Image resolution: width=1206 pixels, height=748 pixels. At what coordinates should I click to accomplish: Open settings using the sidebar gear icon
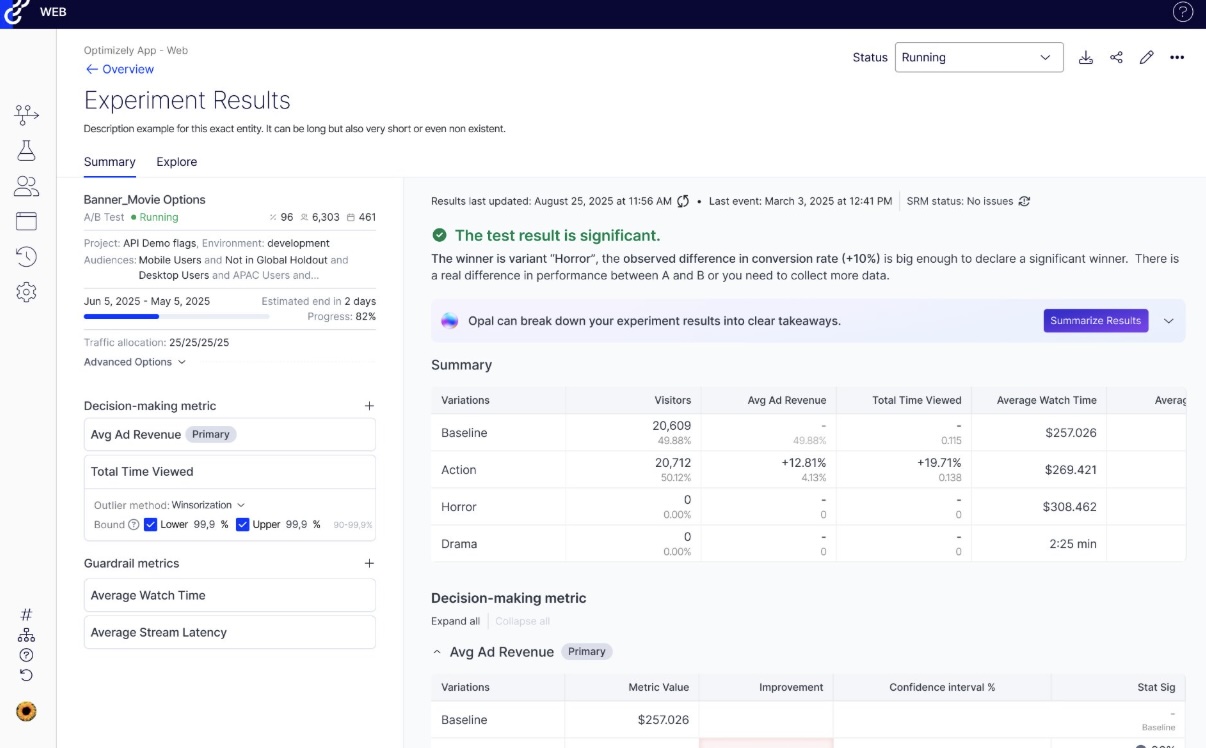coord(26,292)
